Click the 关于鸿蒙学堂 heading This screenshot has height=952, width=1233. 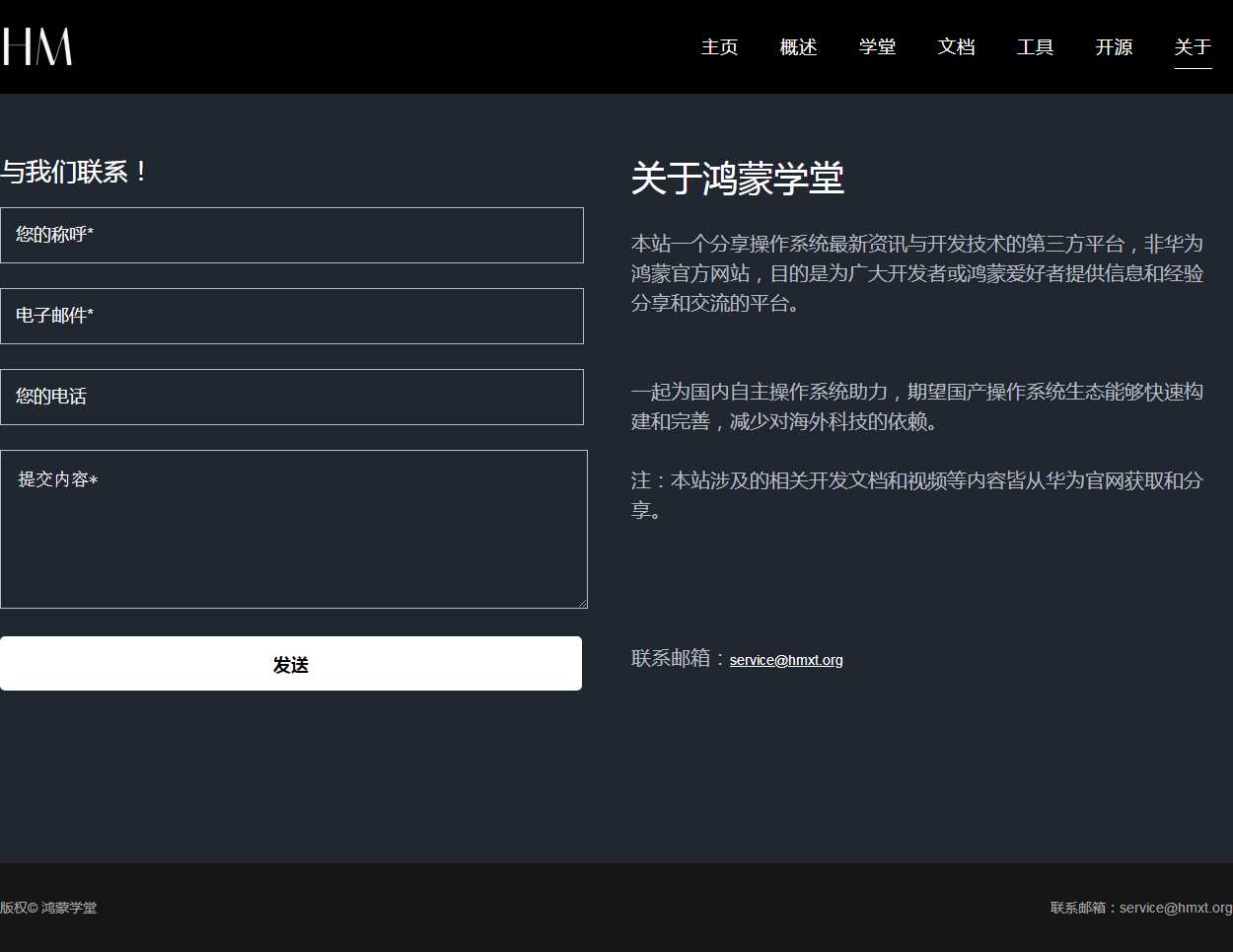click(737, 179)
